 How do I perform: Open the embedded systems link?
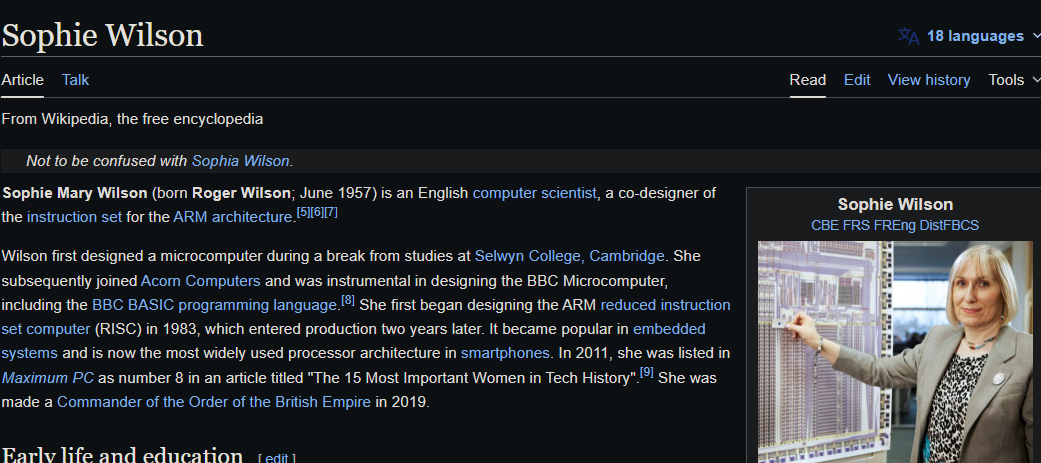pos(669,329)
